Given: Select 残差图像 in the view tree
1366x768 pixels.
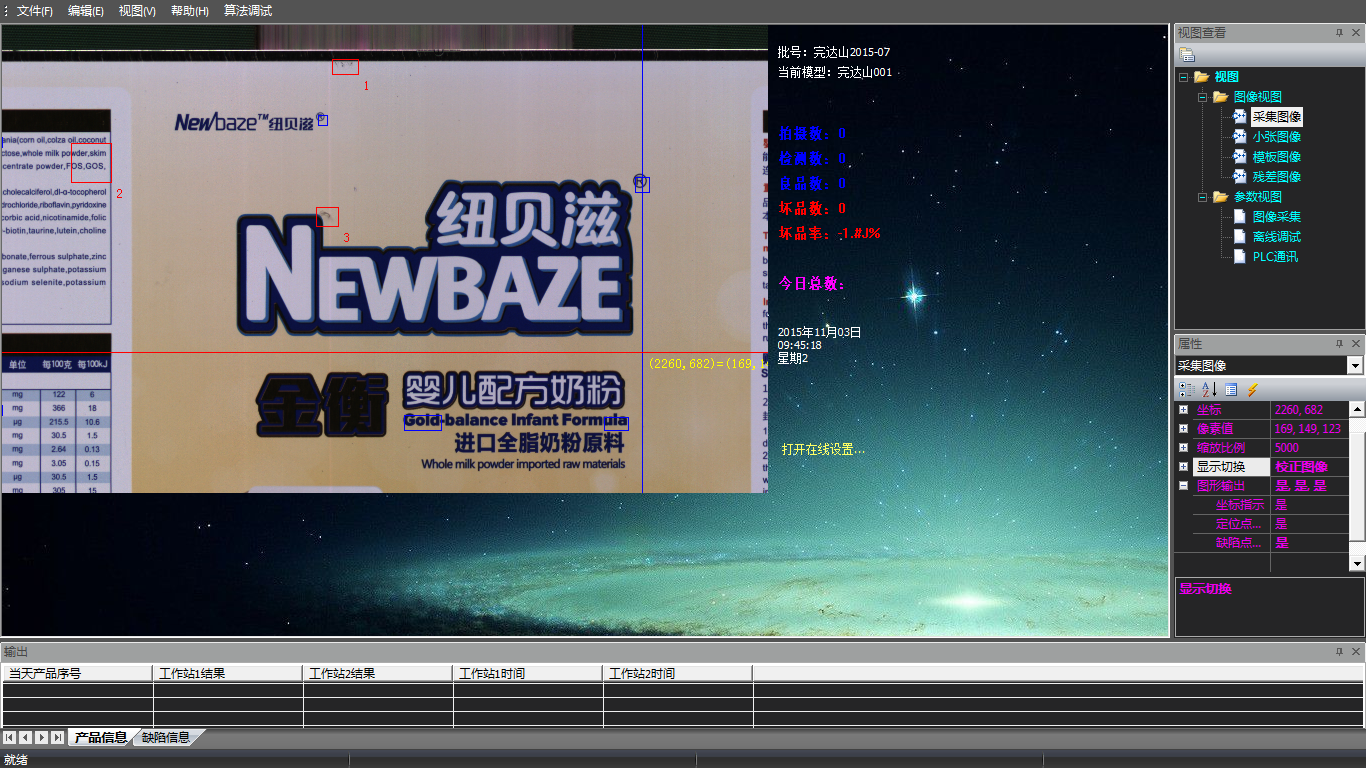Looking at the screenshot, I should coord(1277,177).
